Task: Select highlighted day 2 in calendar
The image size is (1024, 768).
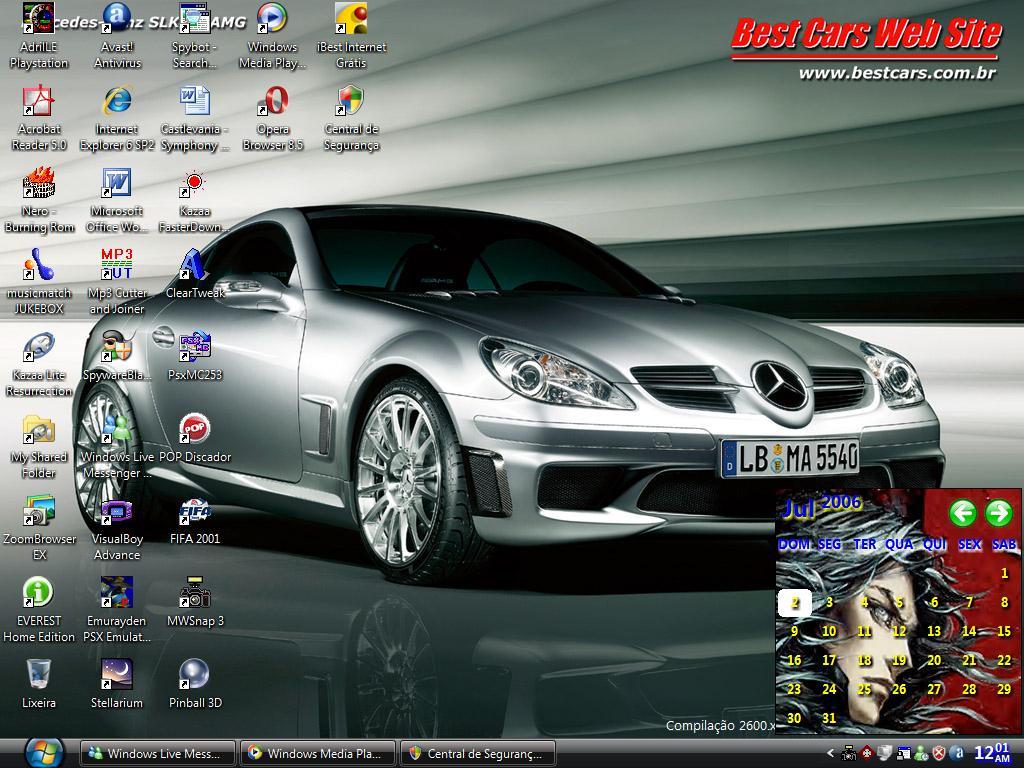Action: pyautogui.click(x=795, y=603)
